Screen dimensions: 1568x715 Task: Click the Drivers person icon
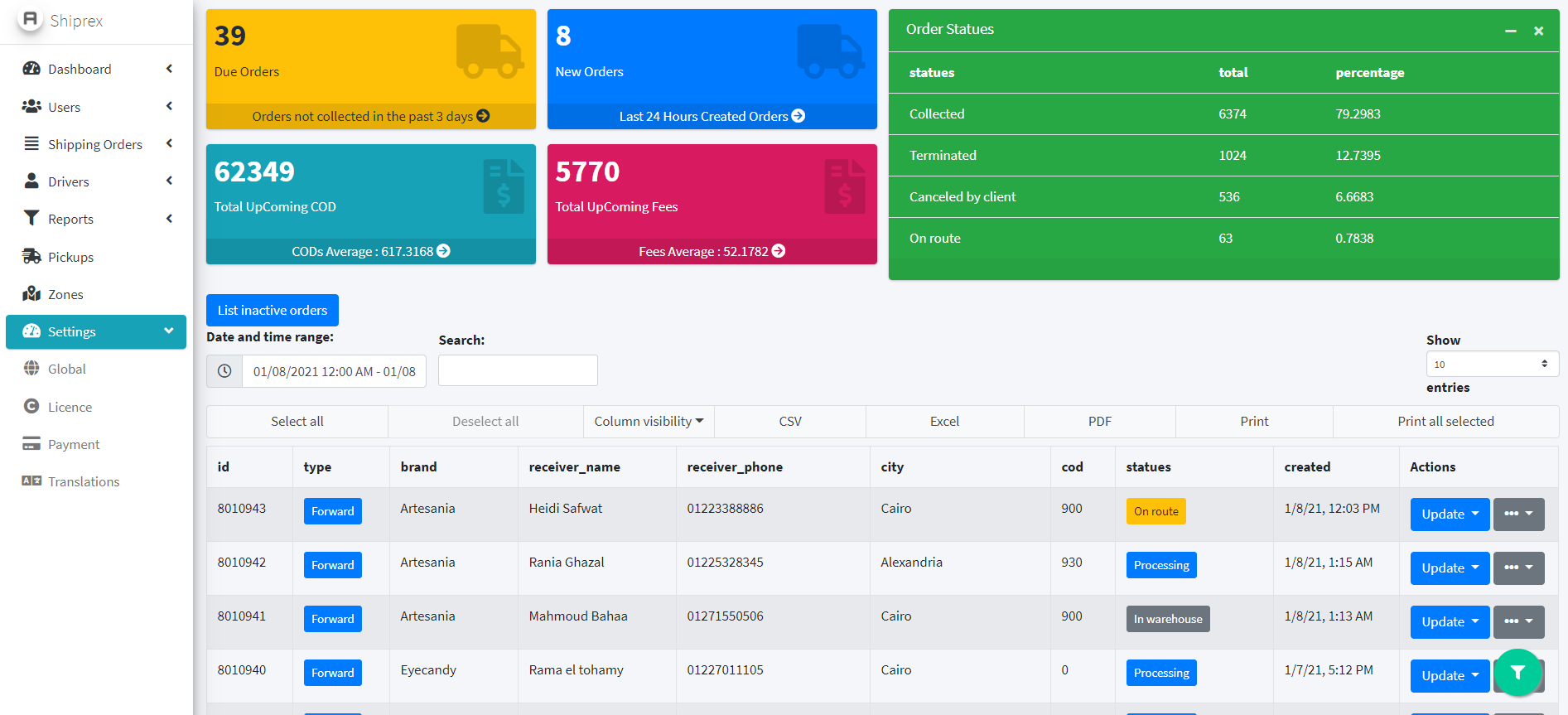coord(31,181)
